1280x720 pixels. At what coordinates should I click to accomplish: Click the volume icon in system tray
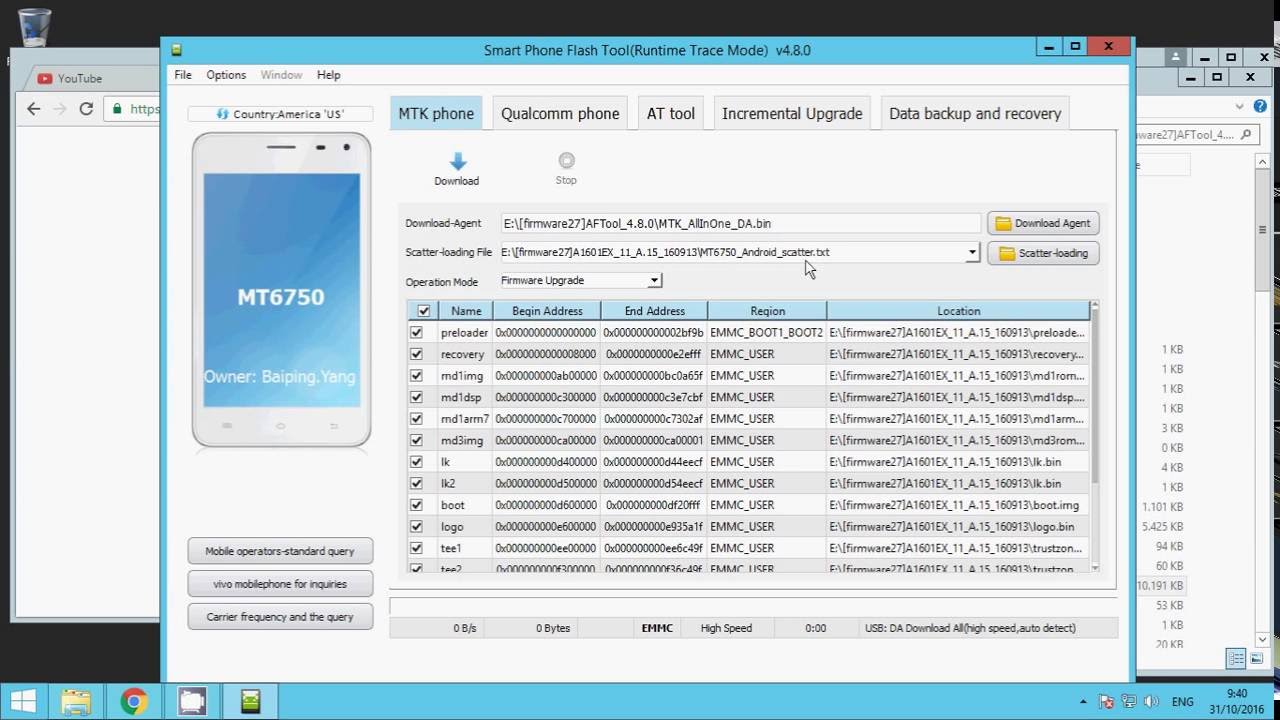1150,702
